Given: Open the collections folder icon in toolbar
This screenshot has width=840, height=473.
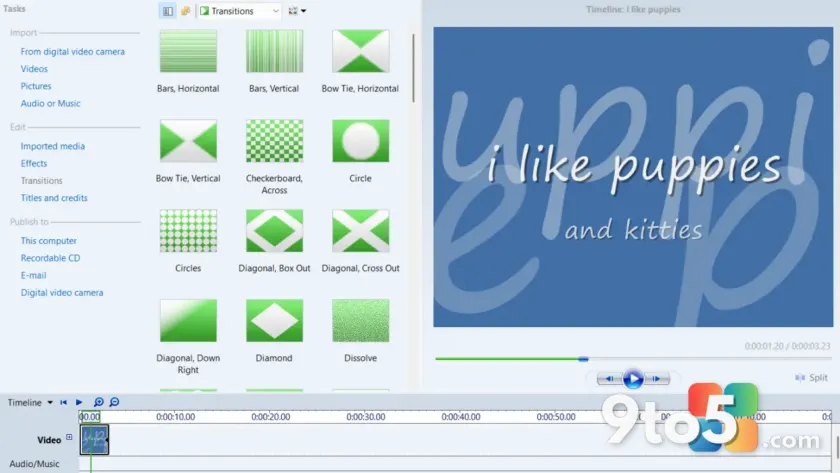Looking at the screenshot, I should (185, 11).
